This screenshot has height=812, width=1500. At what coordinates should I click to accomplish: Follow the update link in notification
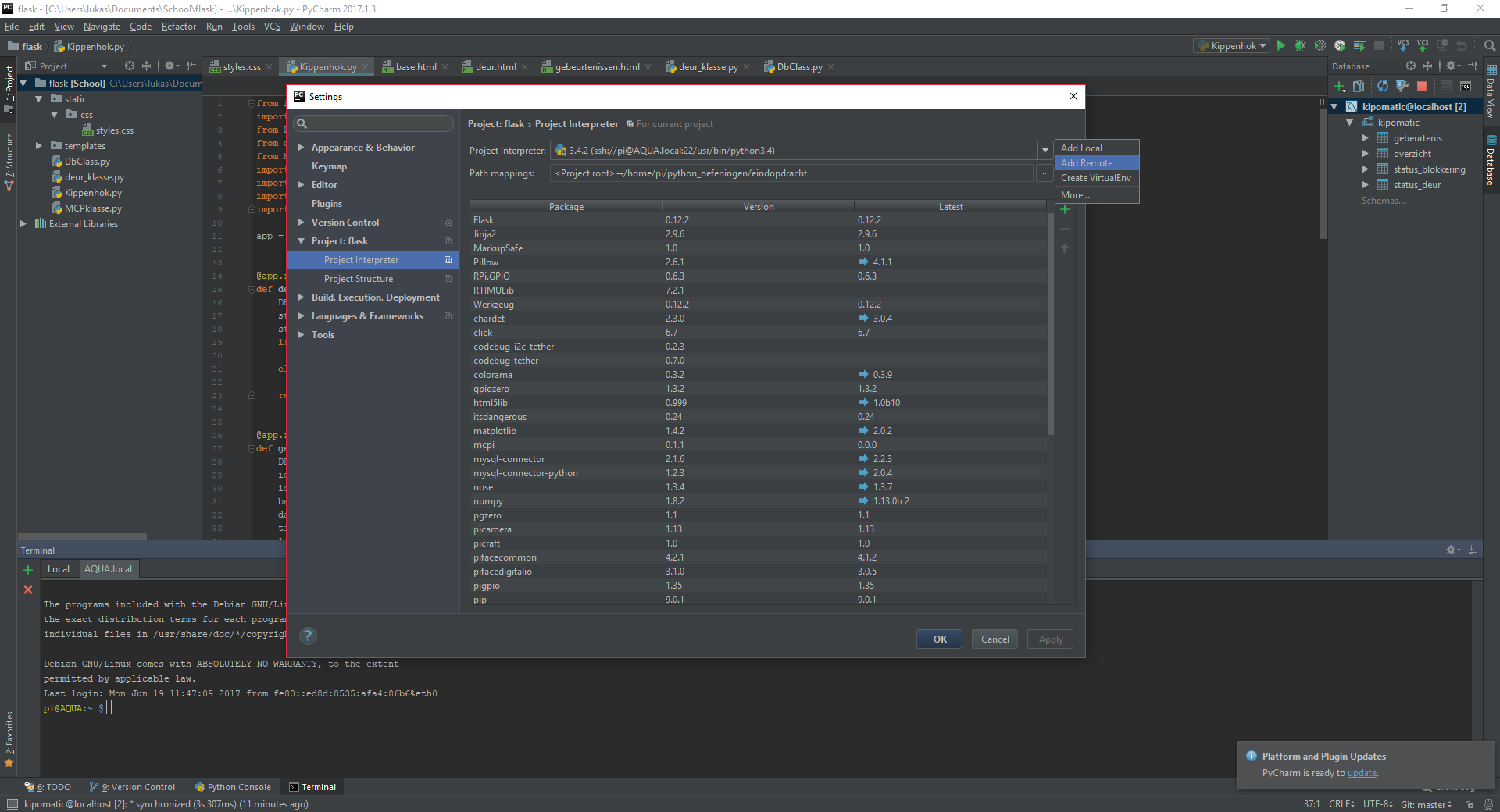click(1362, 773)
